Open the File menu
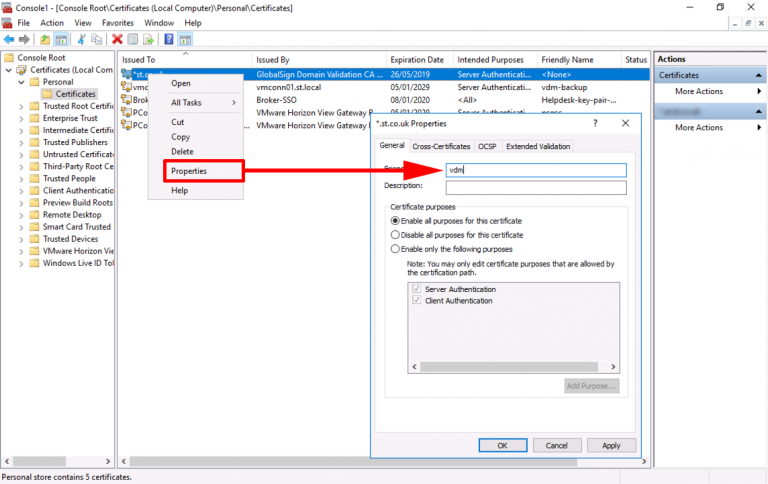 coord(24,23)
